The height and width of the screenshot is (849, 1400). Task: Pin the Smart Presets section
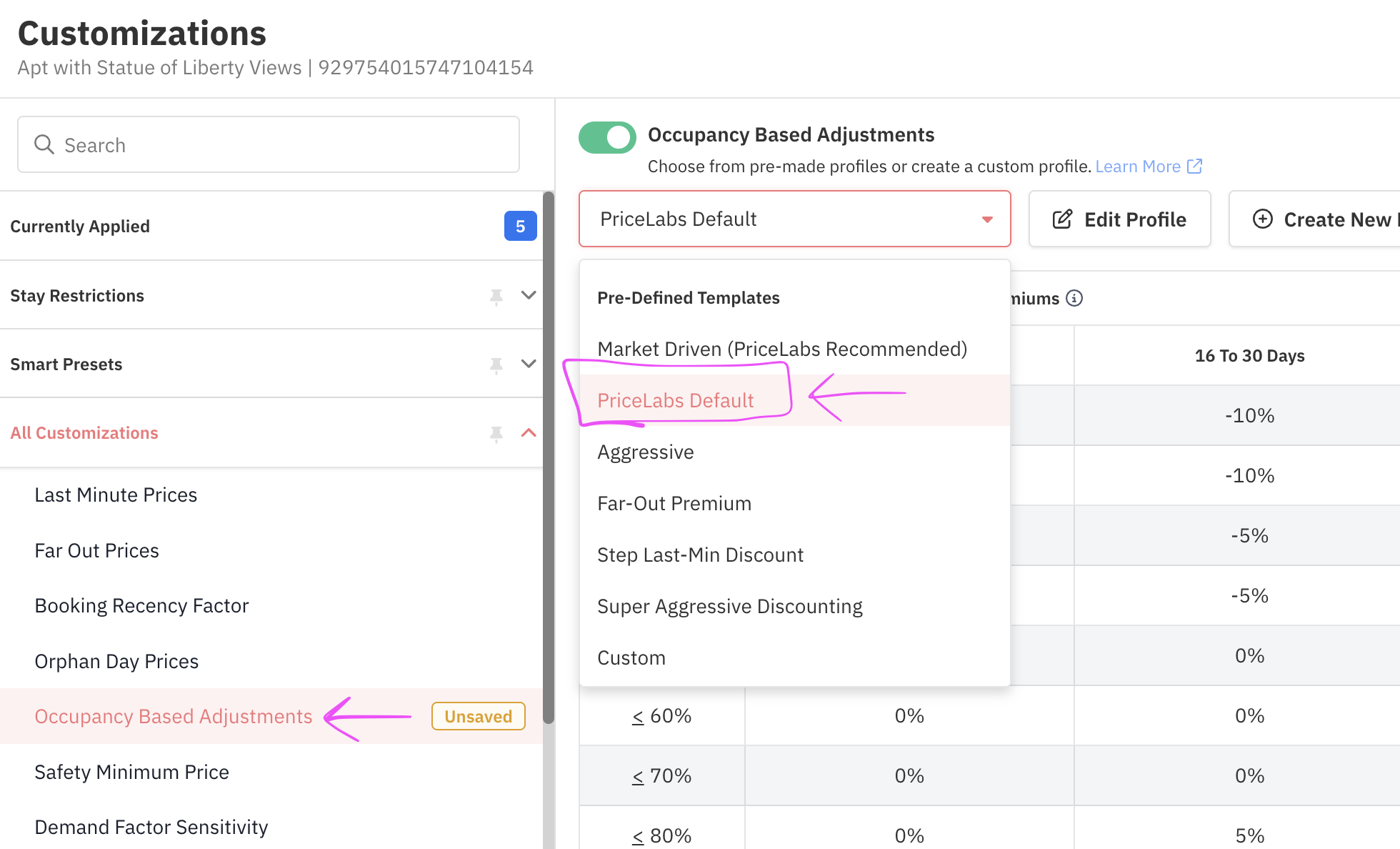pos(496,364)
